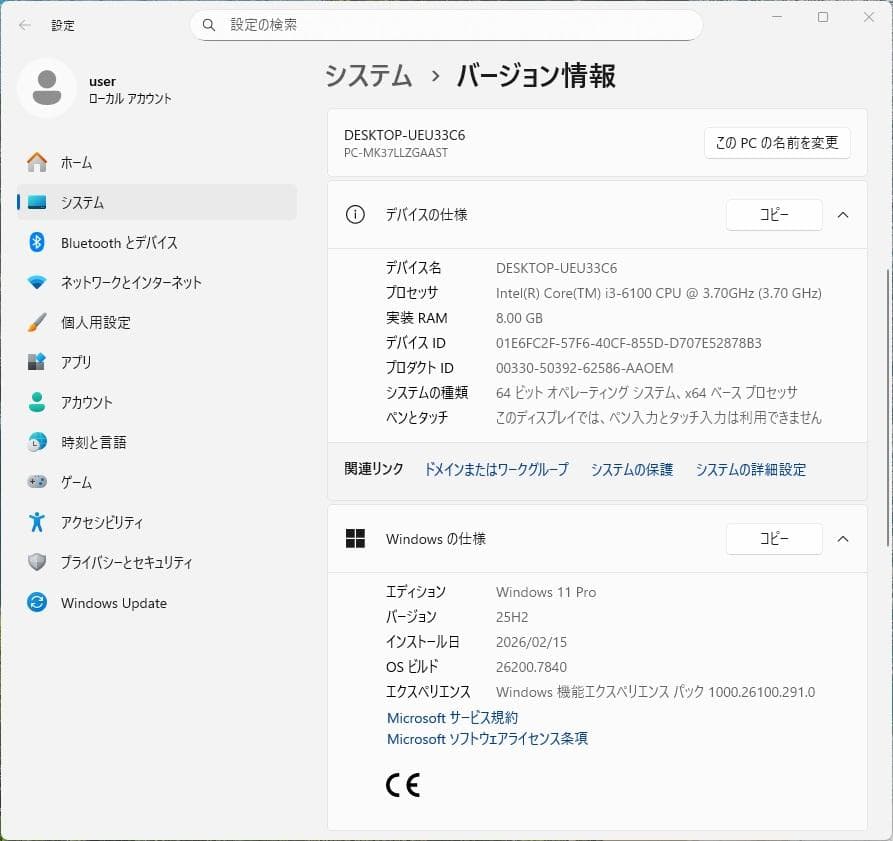Copy Windows specifications with コピー
This screenshot has height=841, width=893.
pyautogui.click(x=775, y=539)
